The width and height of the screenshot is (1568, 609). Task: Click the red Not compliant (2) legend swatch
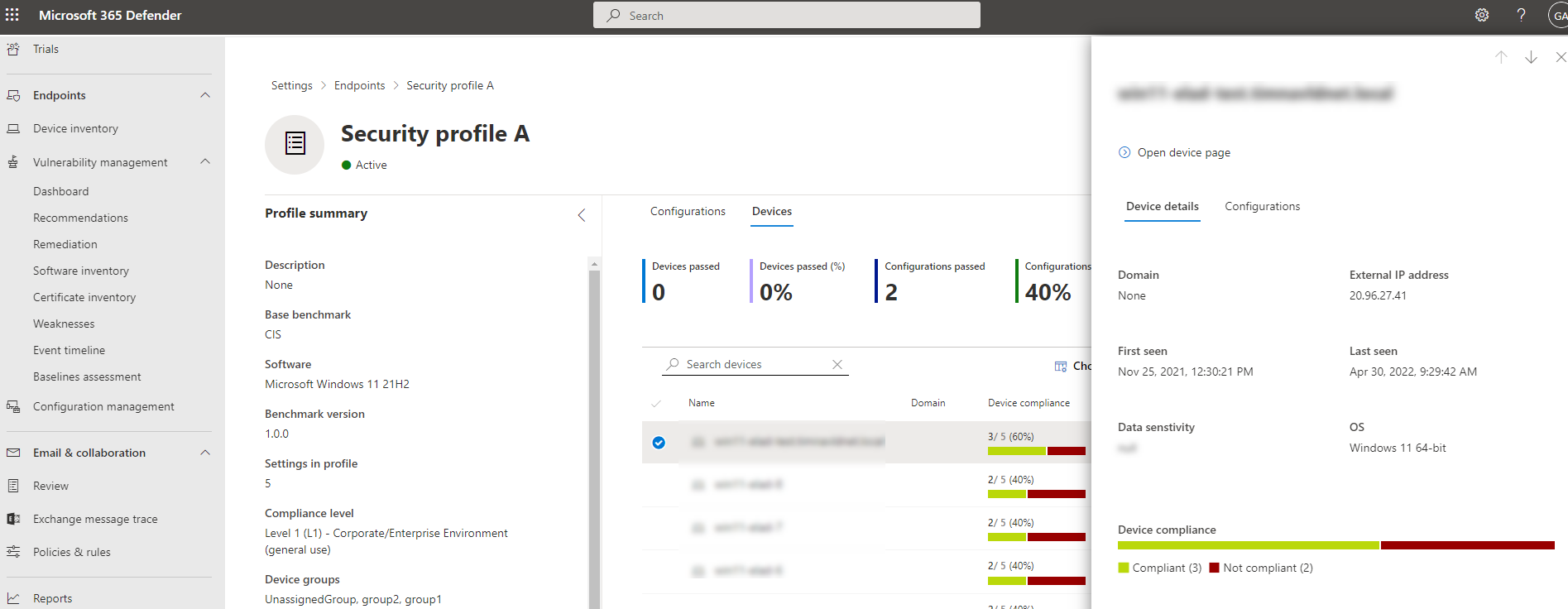1214,568
